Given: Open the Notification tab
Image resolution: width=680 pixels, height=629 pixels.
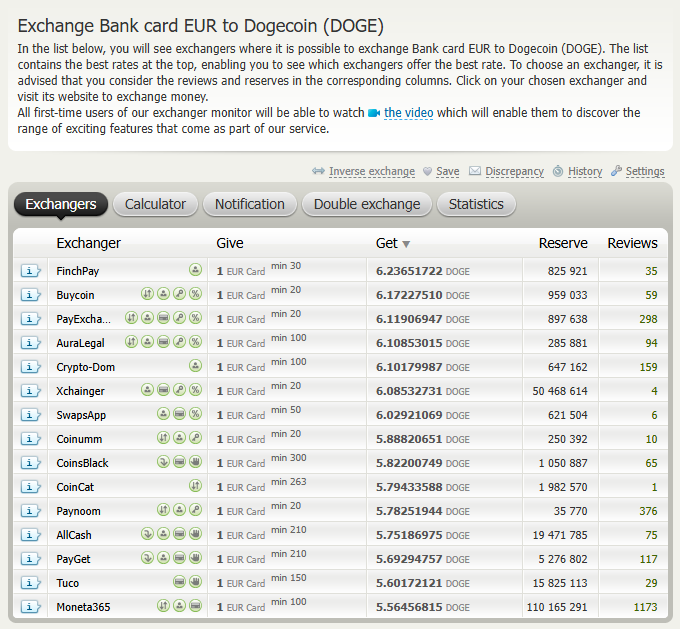Looking at the screenshot, I should (x=250, y=204).
